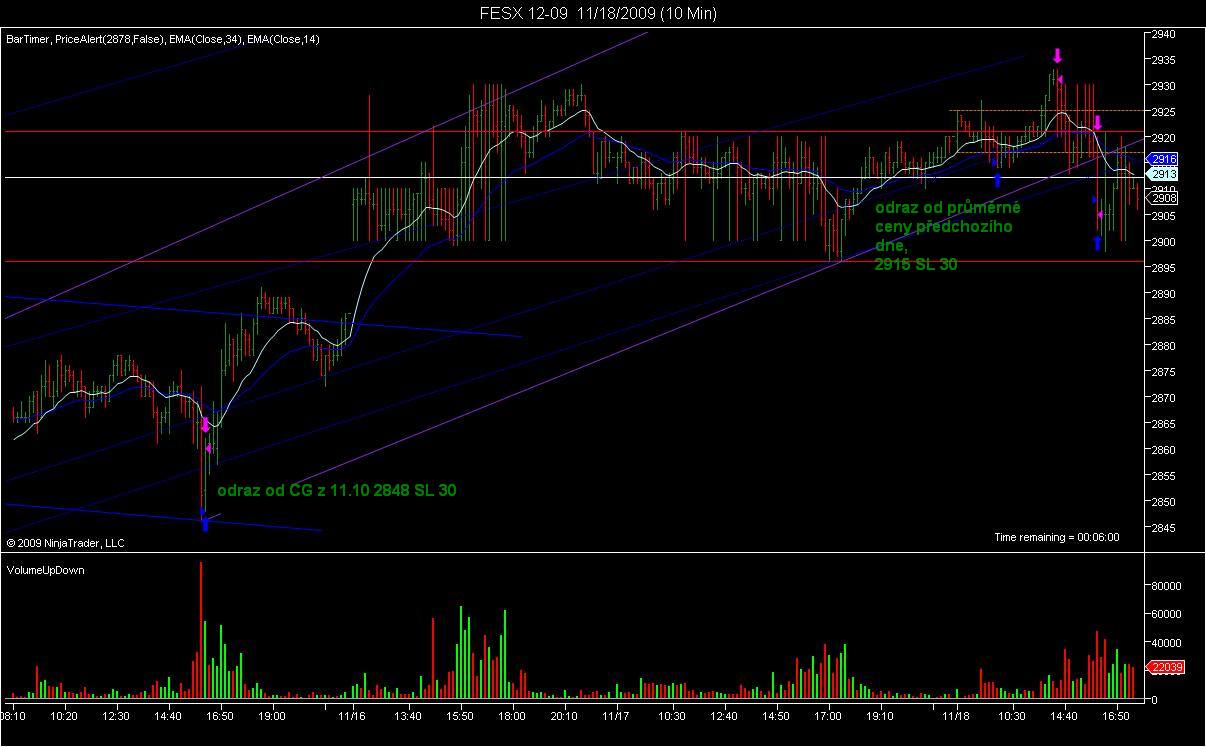
Task: Click the red 22039 volume value marker
Action: pyautogui.click(x=1165, y=667)
